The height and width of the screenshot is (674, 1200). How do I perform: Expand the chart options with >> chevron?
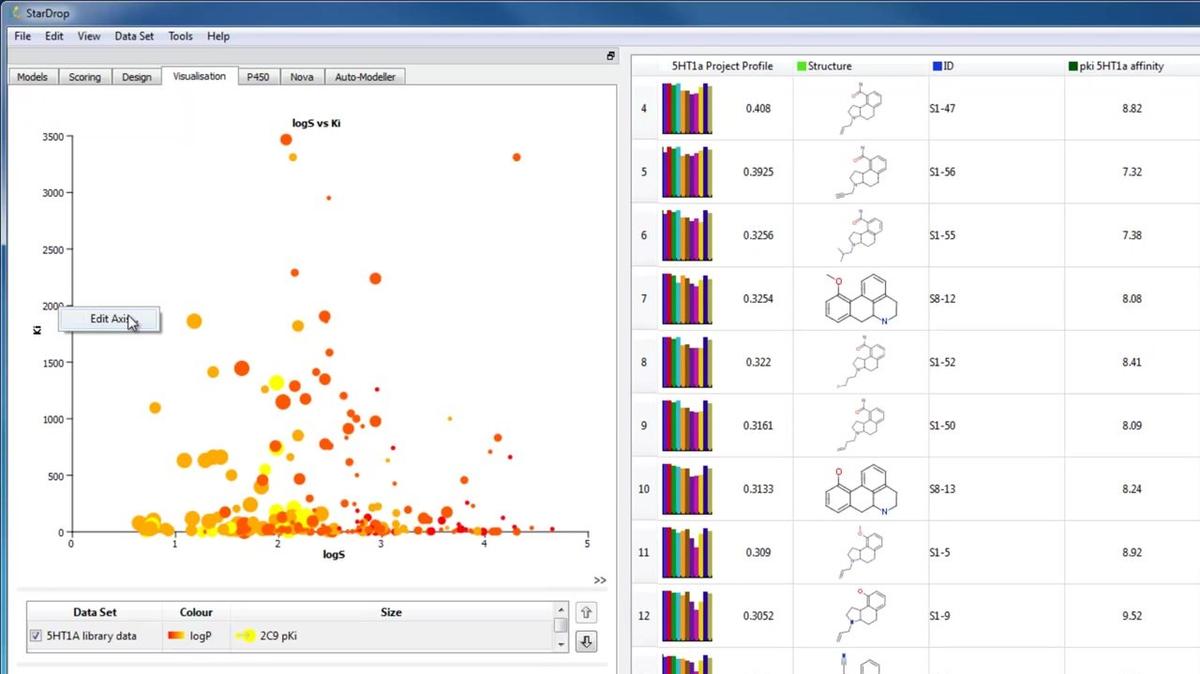[x=599, y=580]
